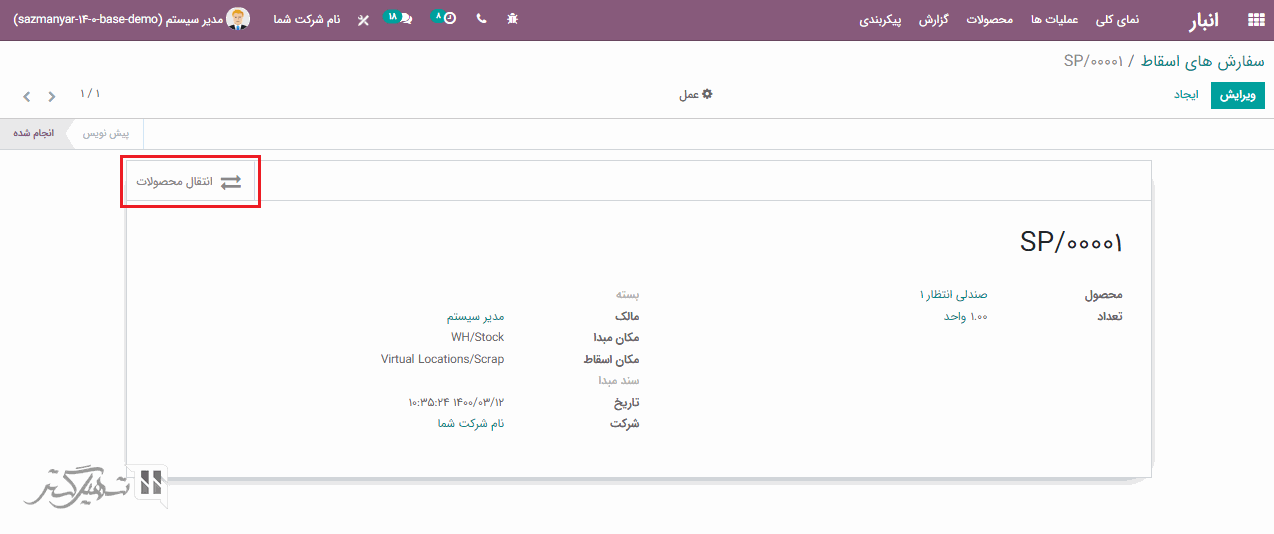Click the debug bug icon

point(512,19)
